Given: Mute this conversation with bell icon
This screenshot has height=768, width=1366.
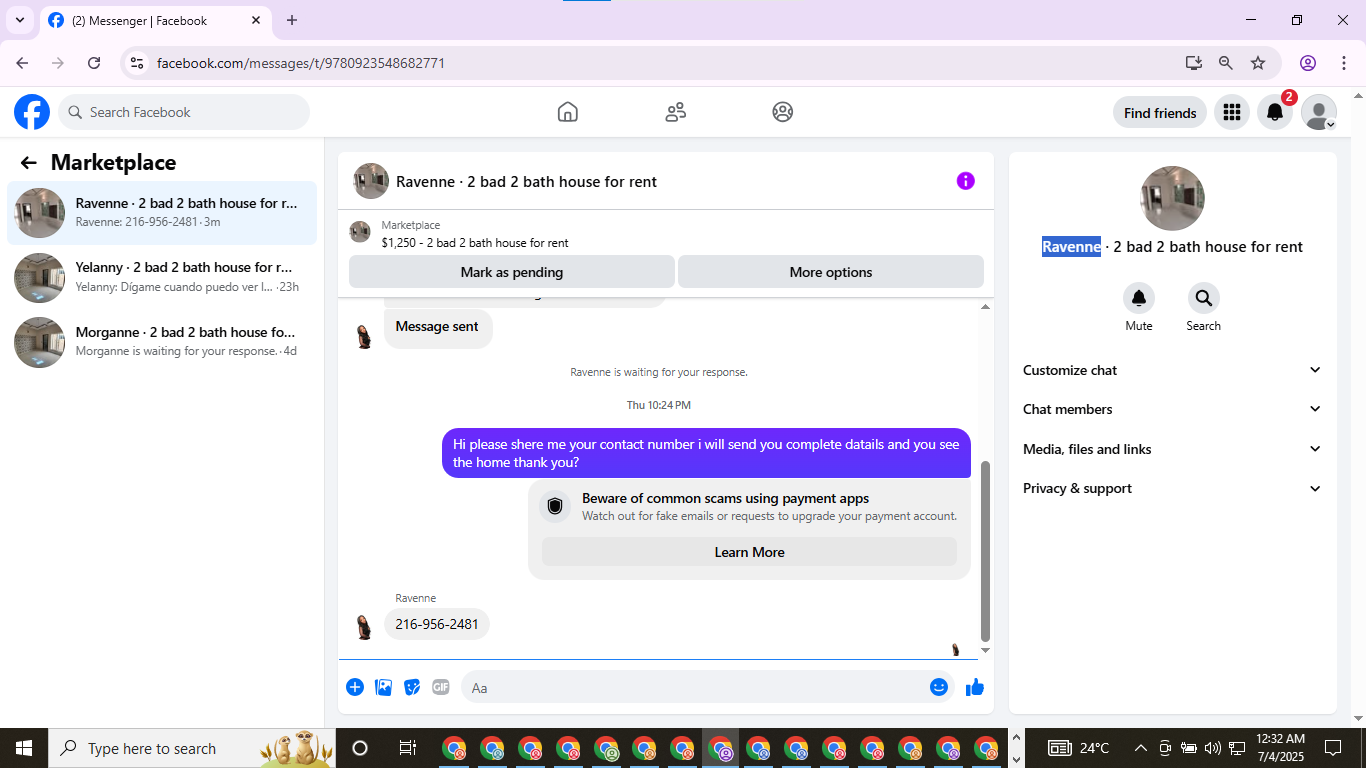Looking at the screenshot, I should pyautogui.click(x=1139, y=298).
